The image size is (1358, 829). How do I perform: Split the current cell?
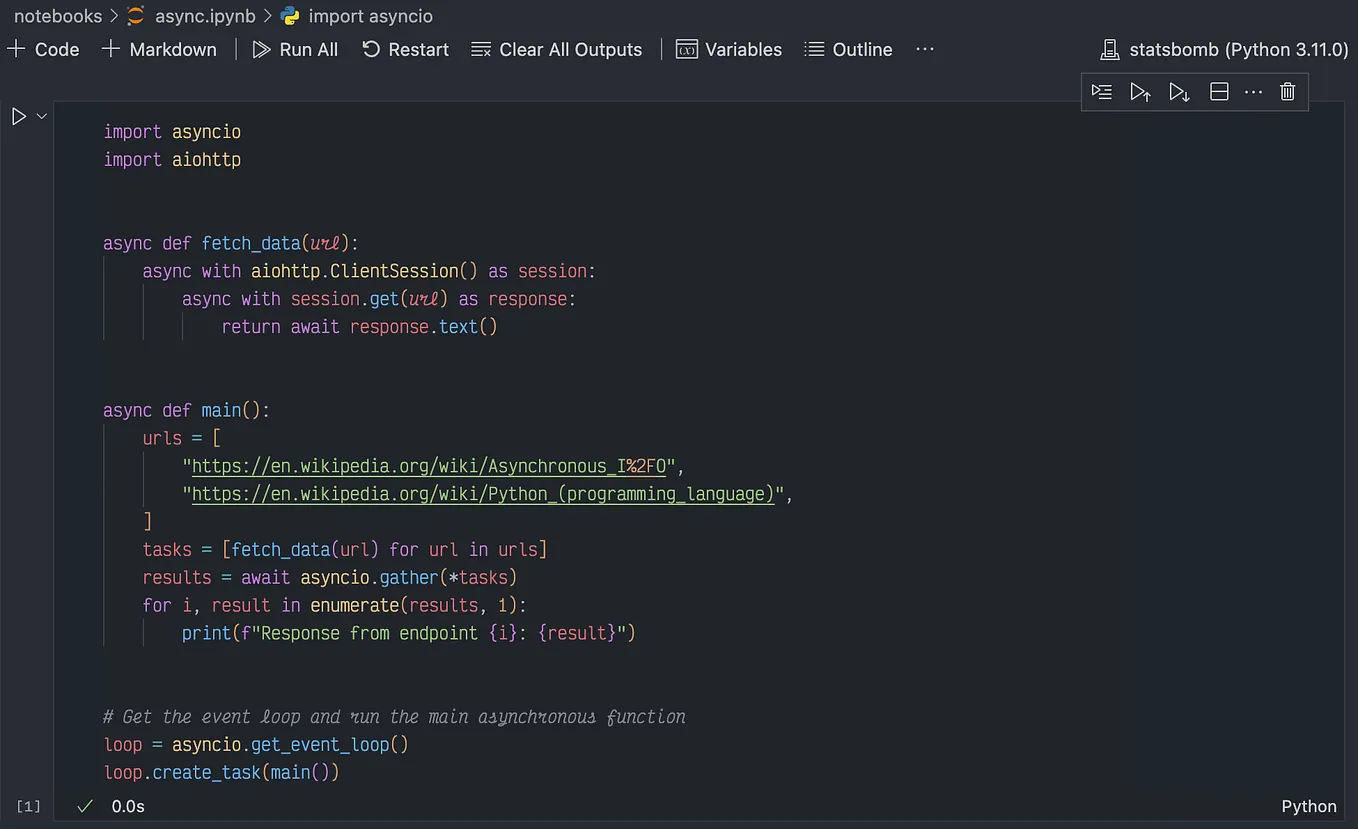1219,91
